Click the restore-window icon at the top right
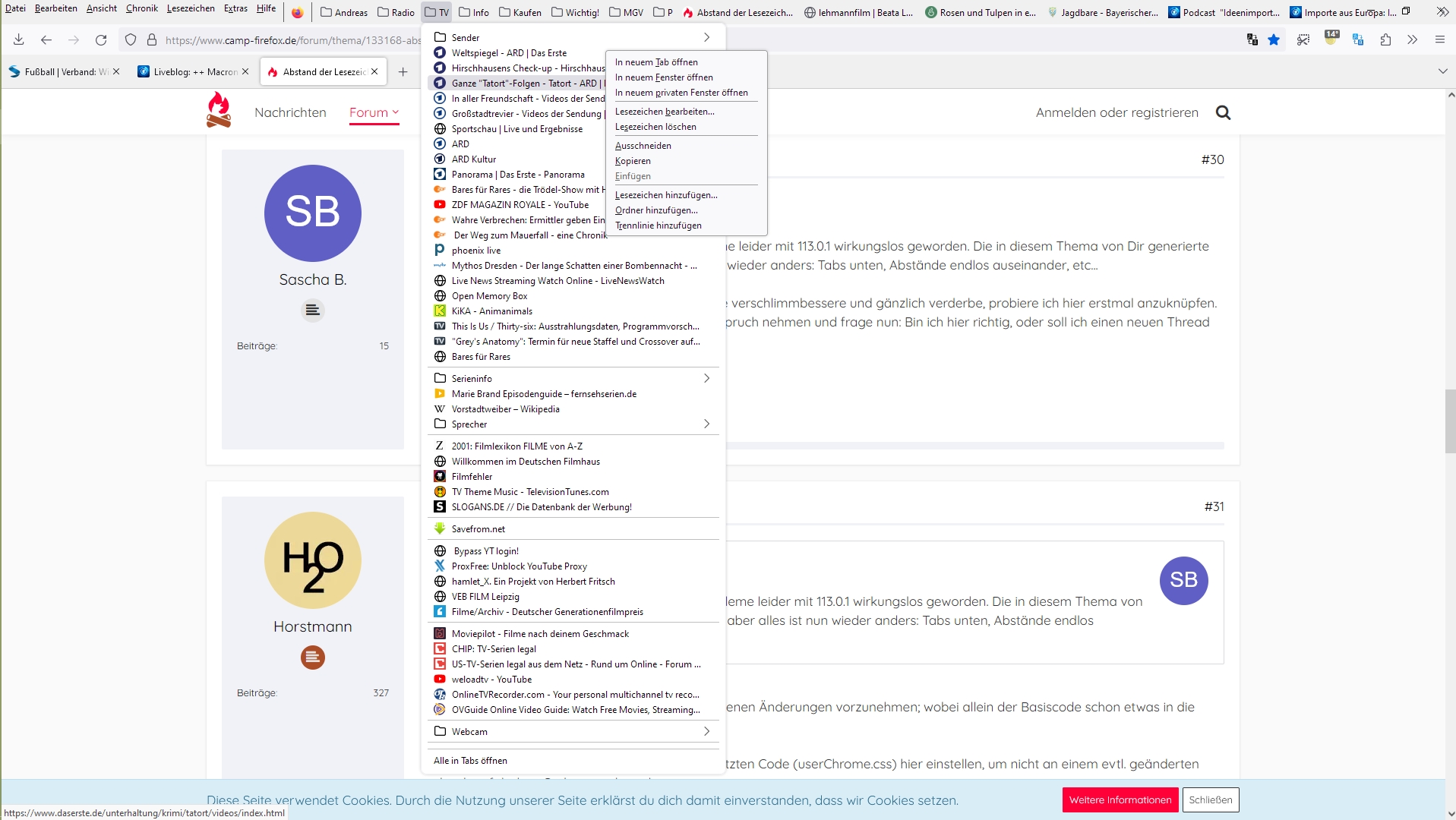Viewport: 1456px width, 820px height. coord(1406,11)
